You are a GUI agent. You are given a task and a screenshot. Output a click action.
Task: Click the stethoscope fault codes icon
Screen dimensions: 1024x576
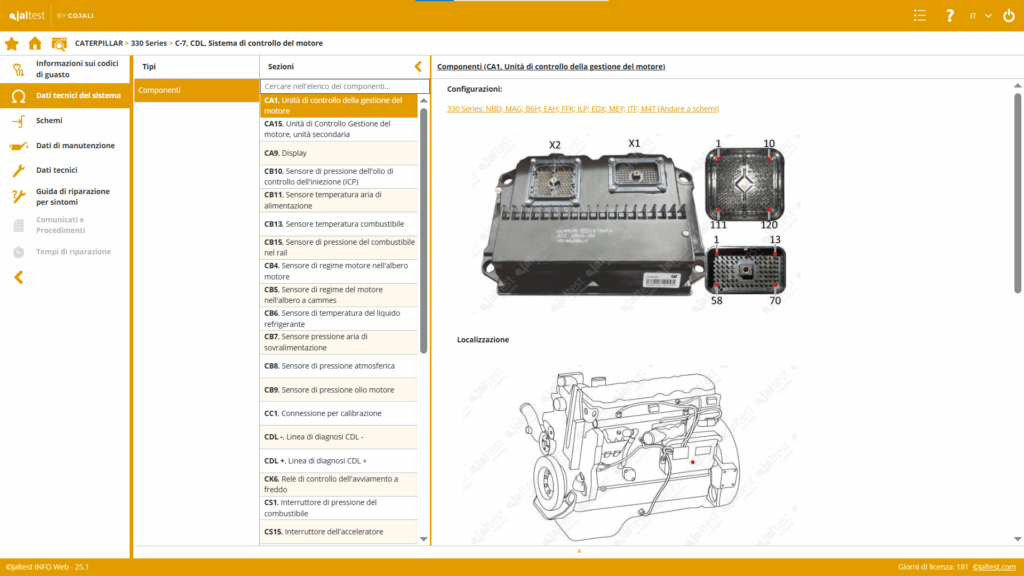pos(18,69)
